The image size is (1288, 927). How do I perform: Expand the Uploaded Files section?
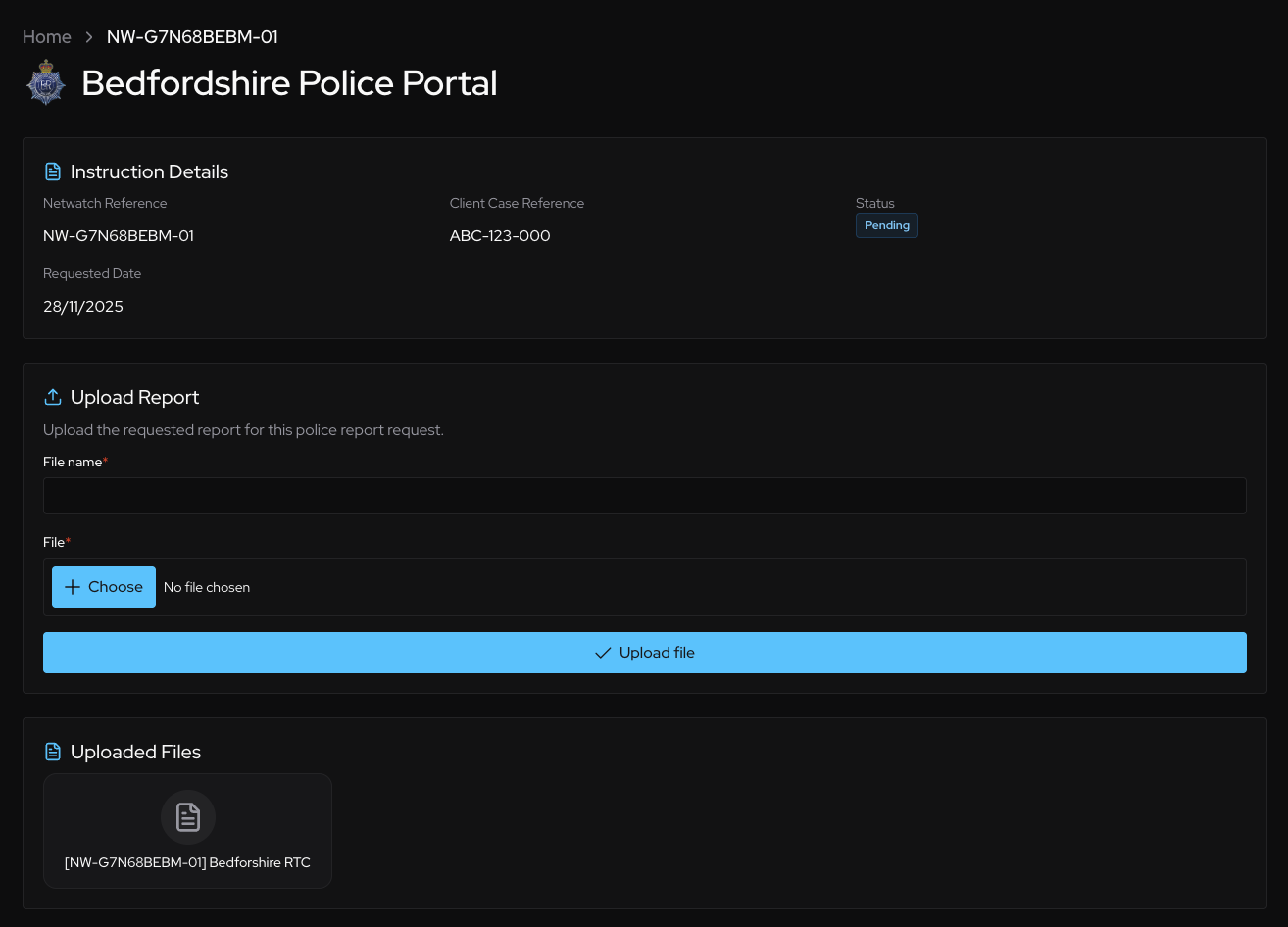pyautogui.click(x=135, y=752)
